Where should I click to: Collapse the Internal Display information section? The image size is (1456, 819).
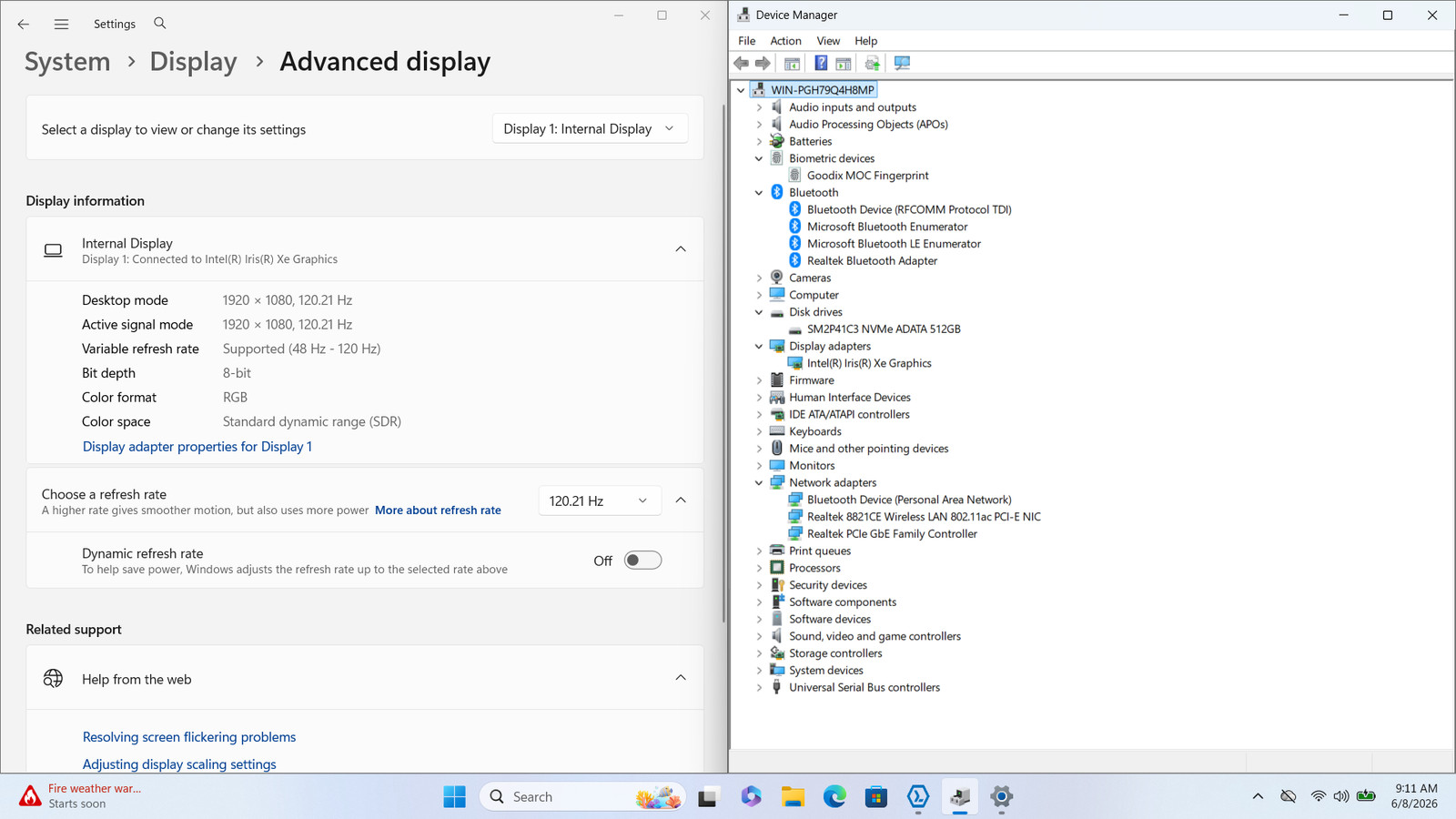(x=681, y=249)
